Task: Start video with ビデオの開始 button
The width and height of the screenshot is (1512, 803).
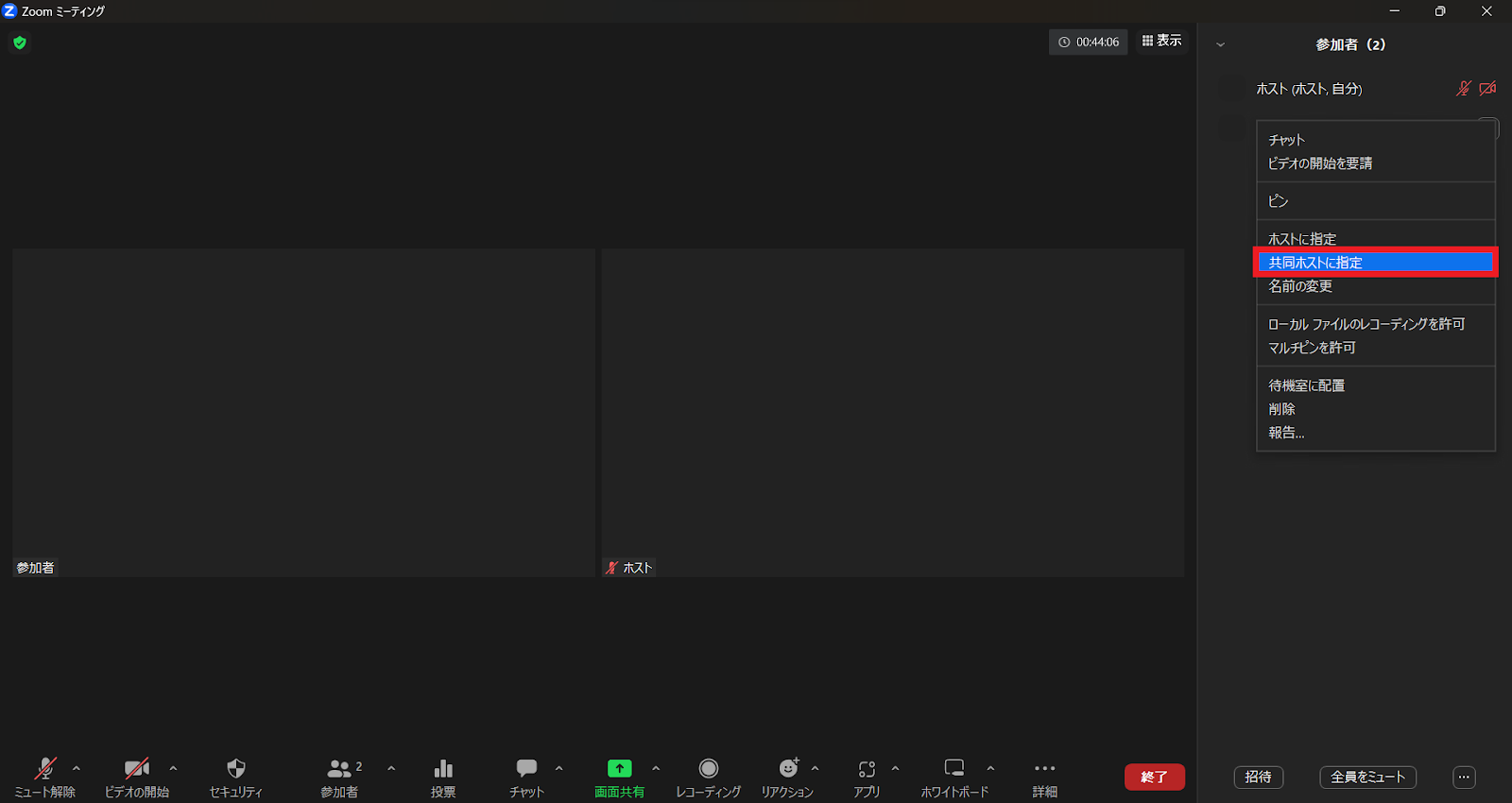Action: click(137, 769)
